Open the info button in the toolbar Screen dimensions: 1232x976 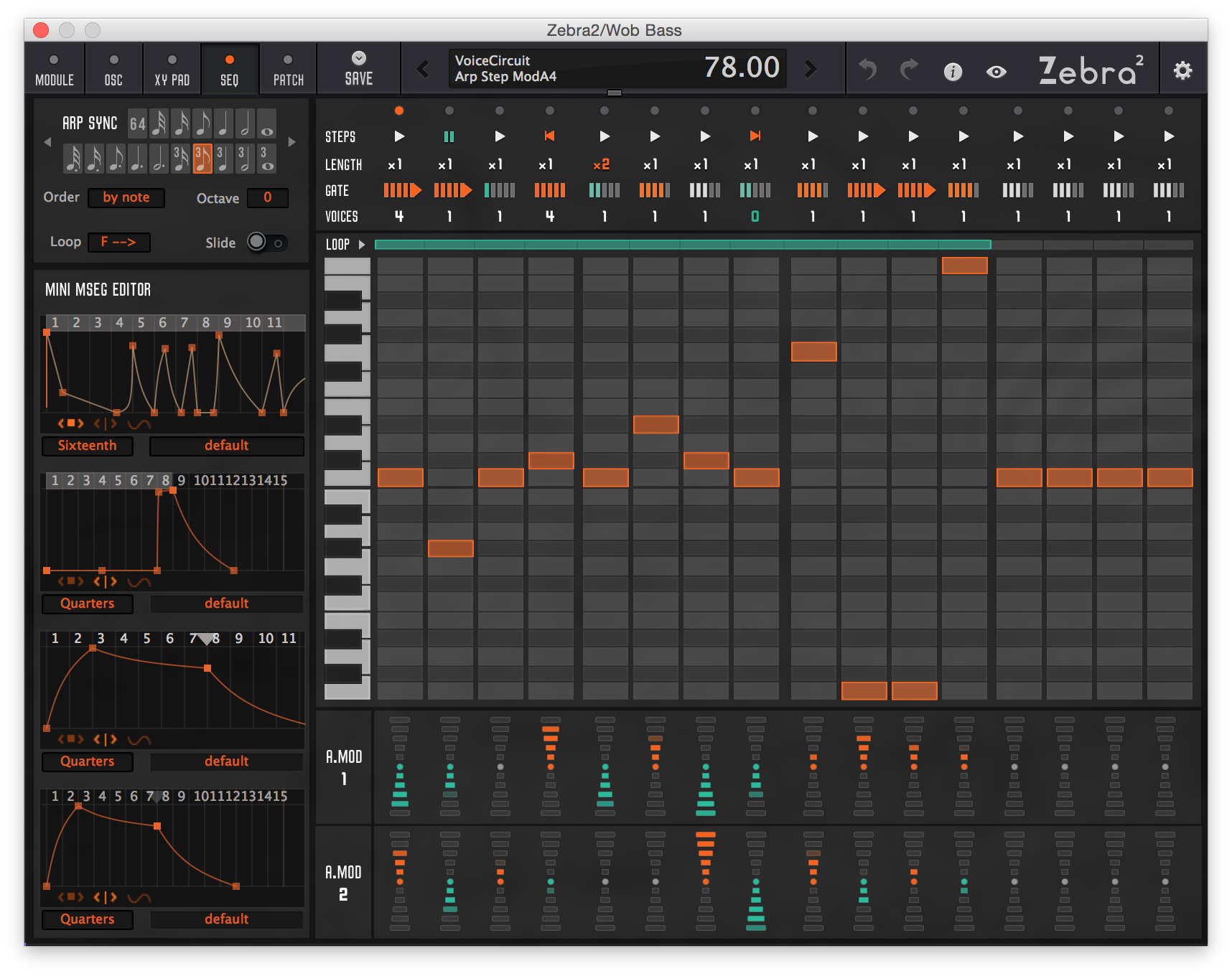953,71
